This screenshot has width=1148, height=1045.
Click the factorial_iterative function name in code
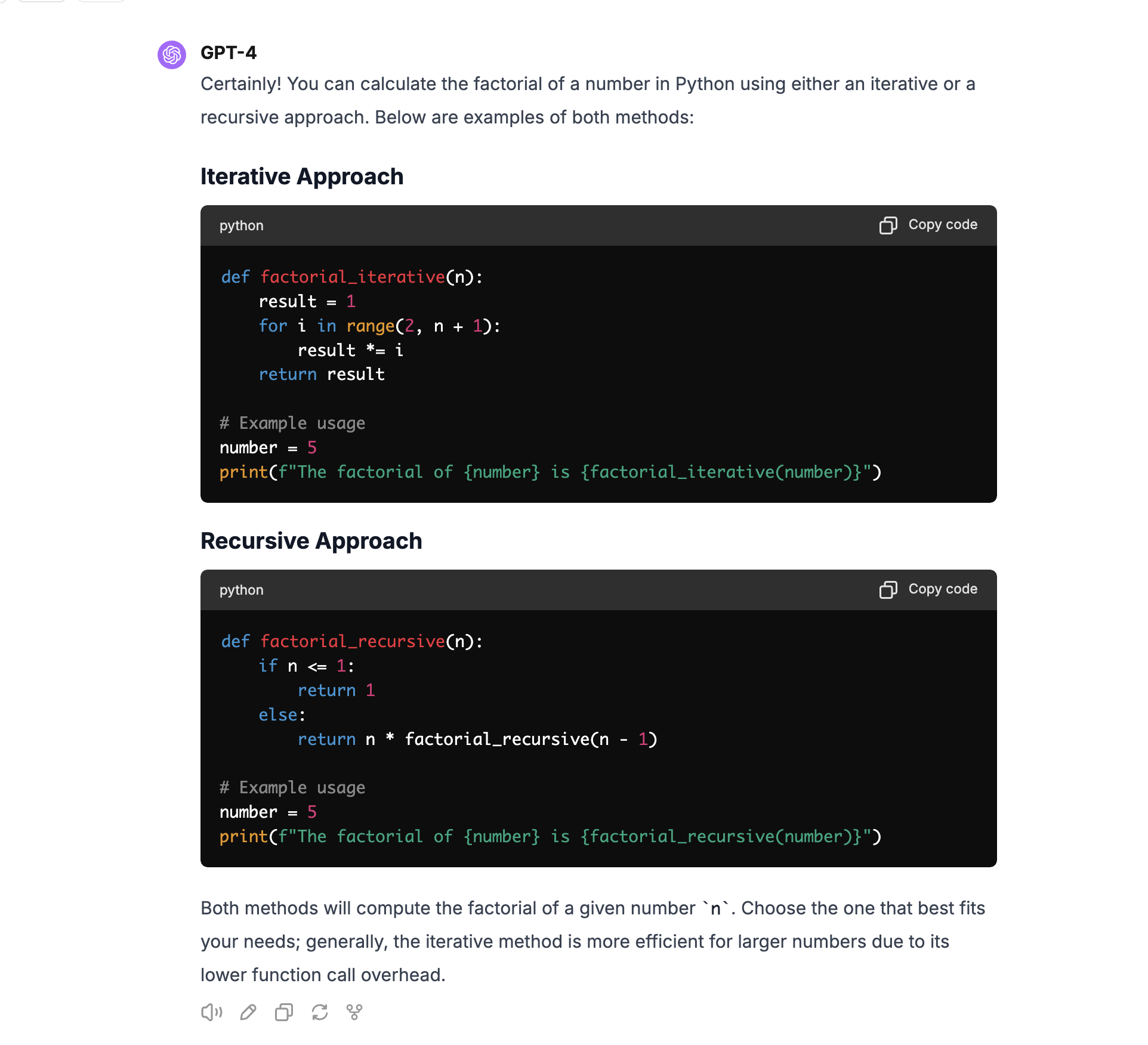pos(353,277)
